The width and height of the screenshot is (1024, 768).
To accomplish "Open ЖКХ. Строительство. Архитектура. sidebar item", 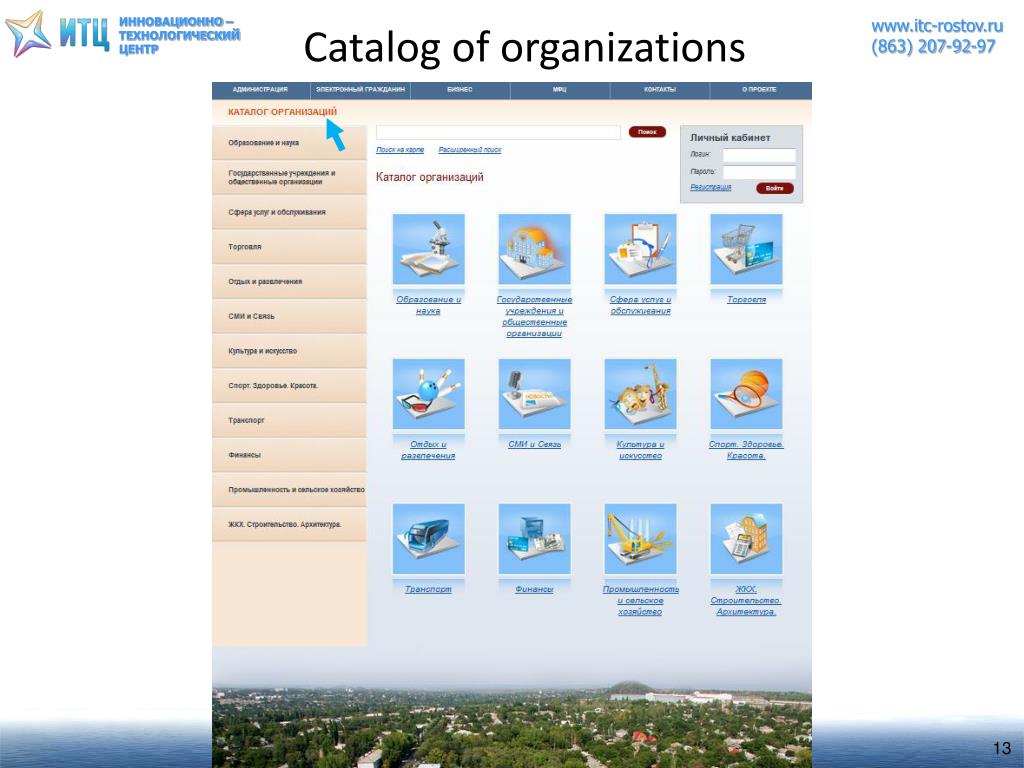I will coord(289,524).
